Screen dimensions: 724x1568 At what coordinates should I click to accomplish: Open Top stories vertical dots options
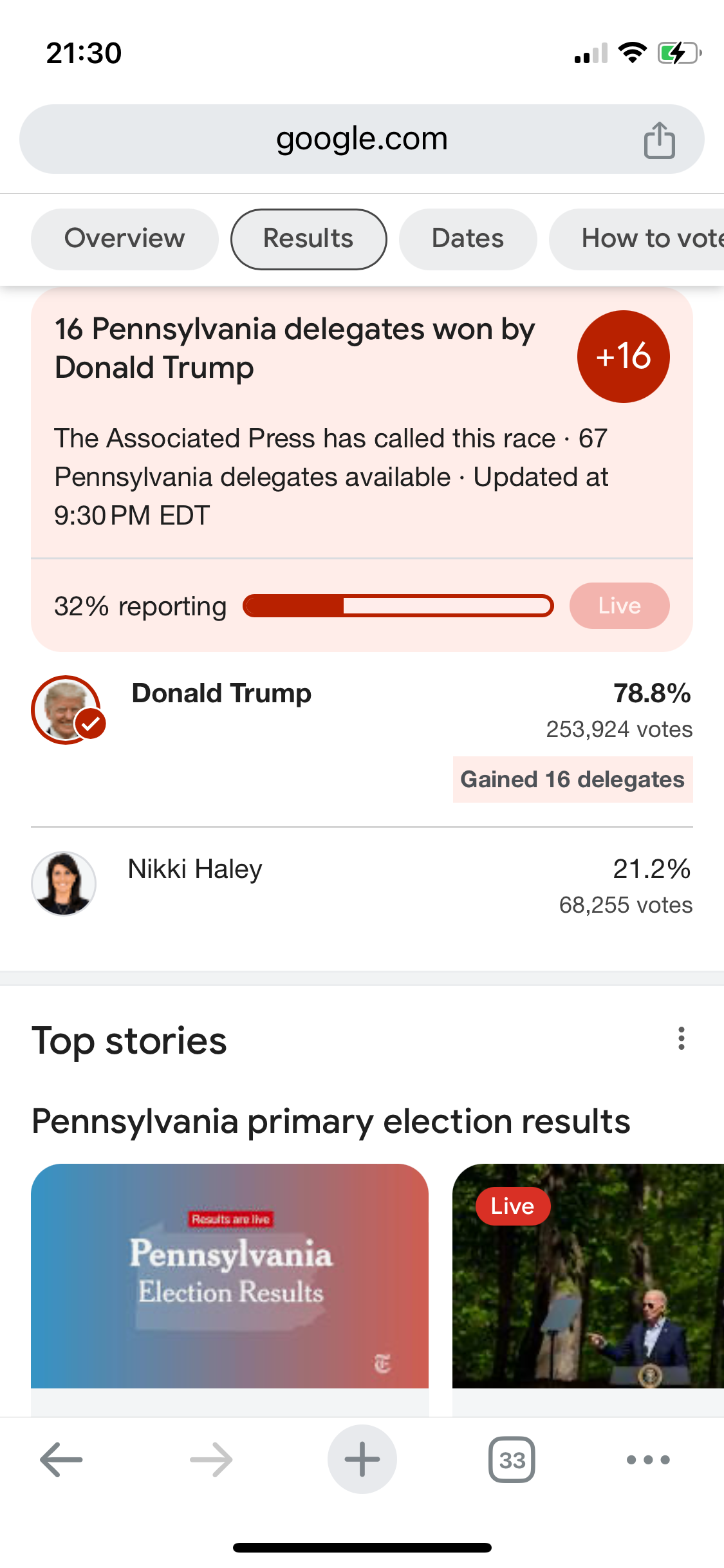point(681,1039)
